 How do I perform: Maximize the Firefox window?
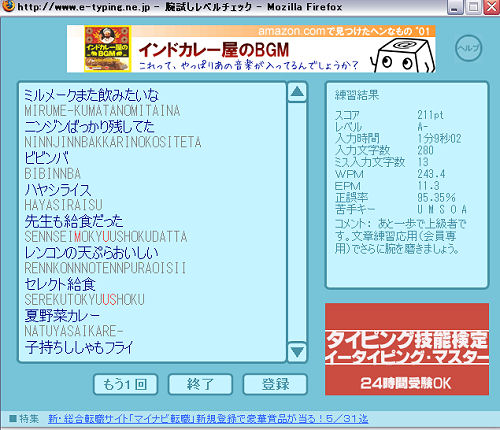click(473, 7)
